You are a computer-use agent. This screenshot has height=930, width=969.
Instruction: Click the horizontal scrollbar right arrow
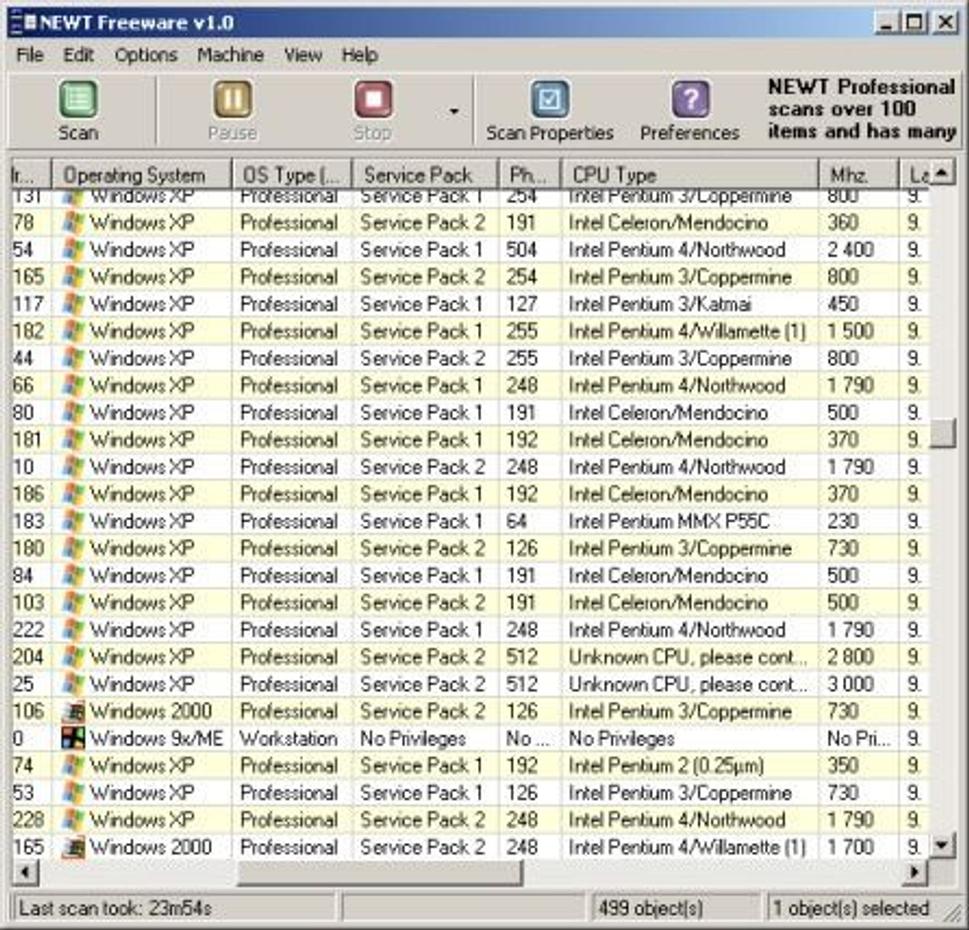click(x=916, y=872)
